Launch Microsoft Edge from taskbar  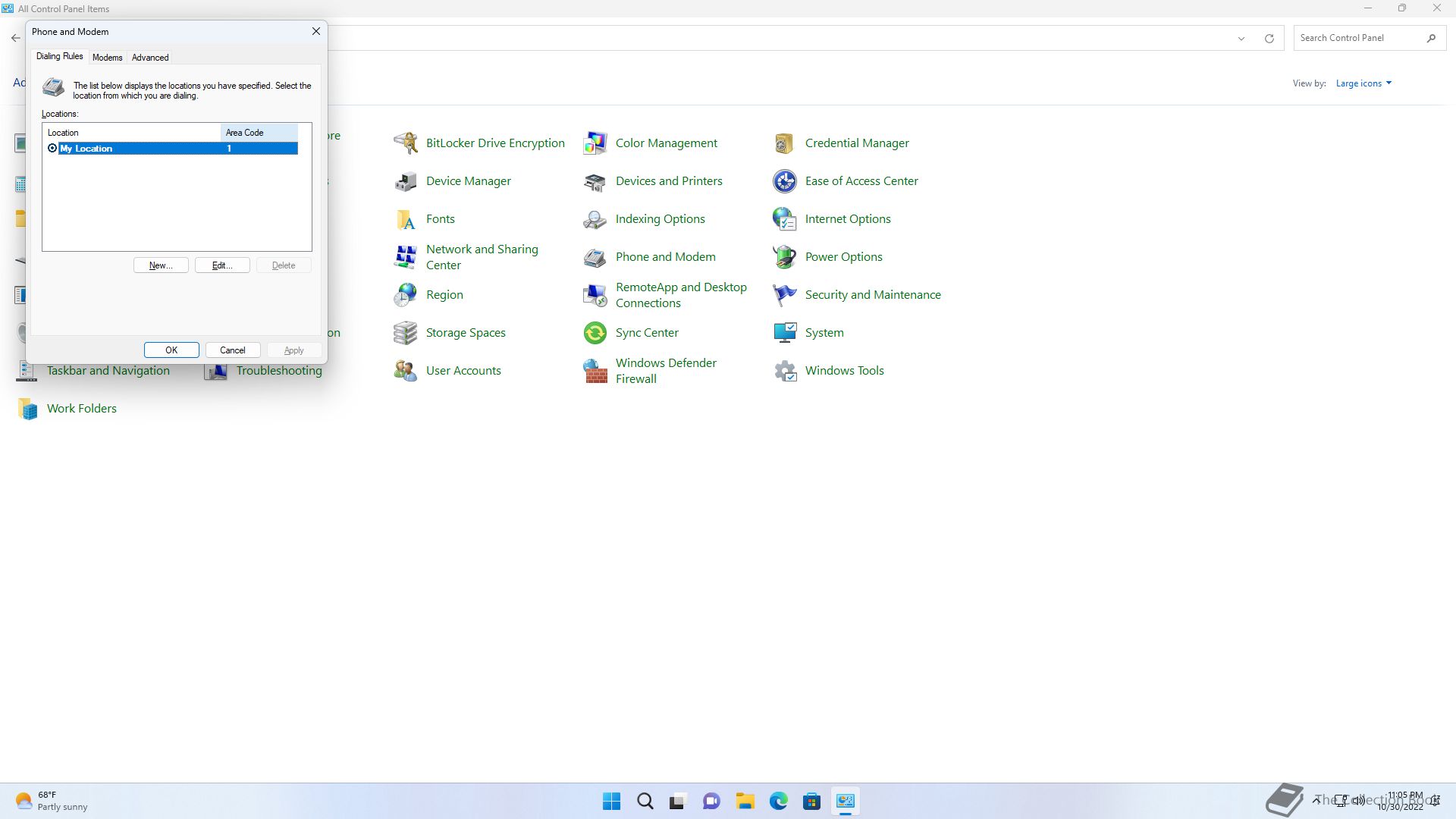(778, 801)
